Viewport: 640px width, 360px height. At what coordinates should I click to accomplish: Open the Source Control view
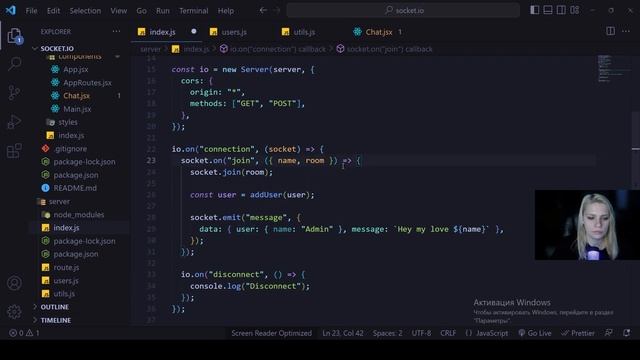tap(14, 93)
